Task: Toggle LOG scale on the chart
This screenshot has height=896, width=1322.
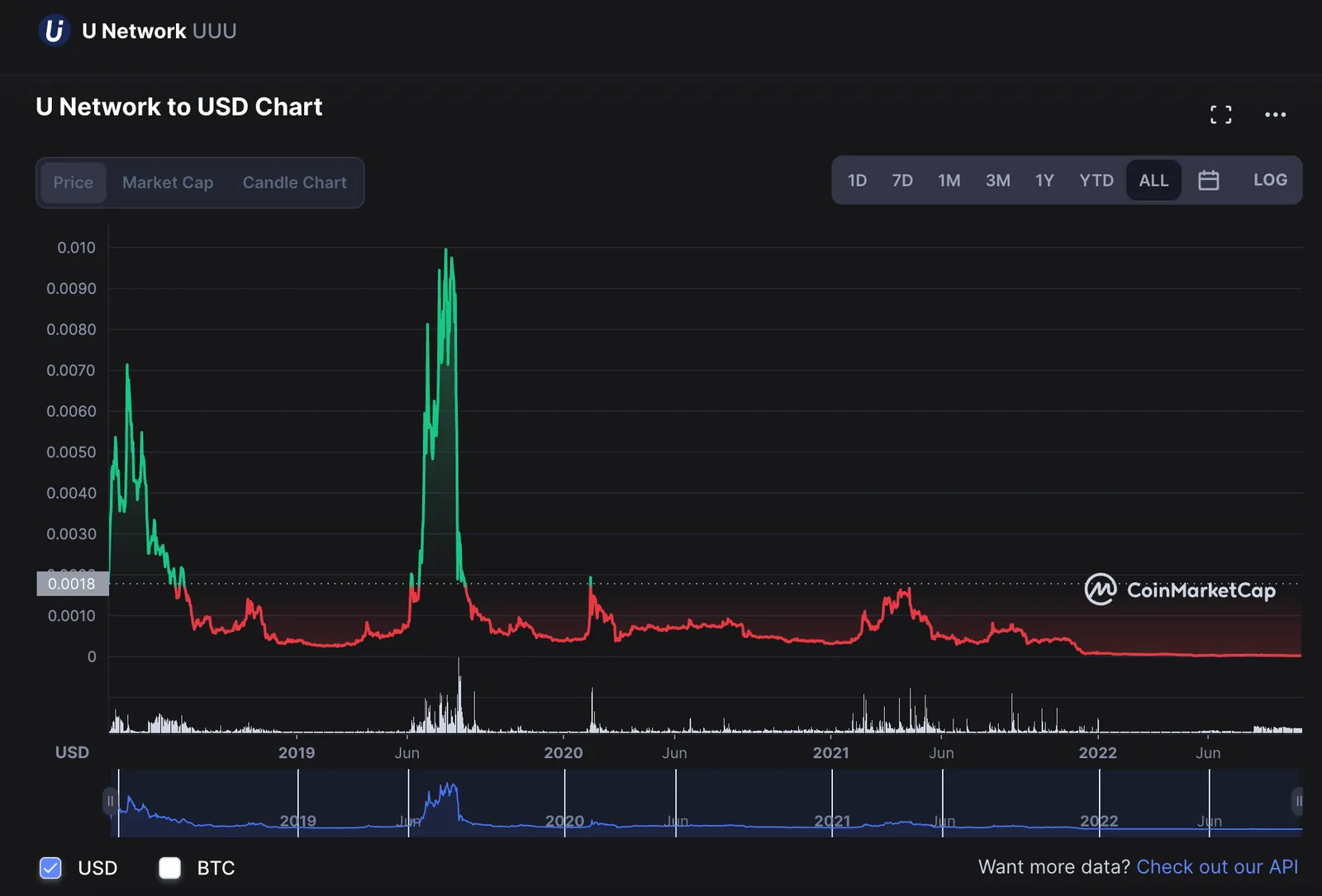Action: tap(1270, 180)
